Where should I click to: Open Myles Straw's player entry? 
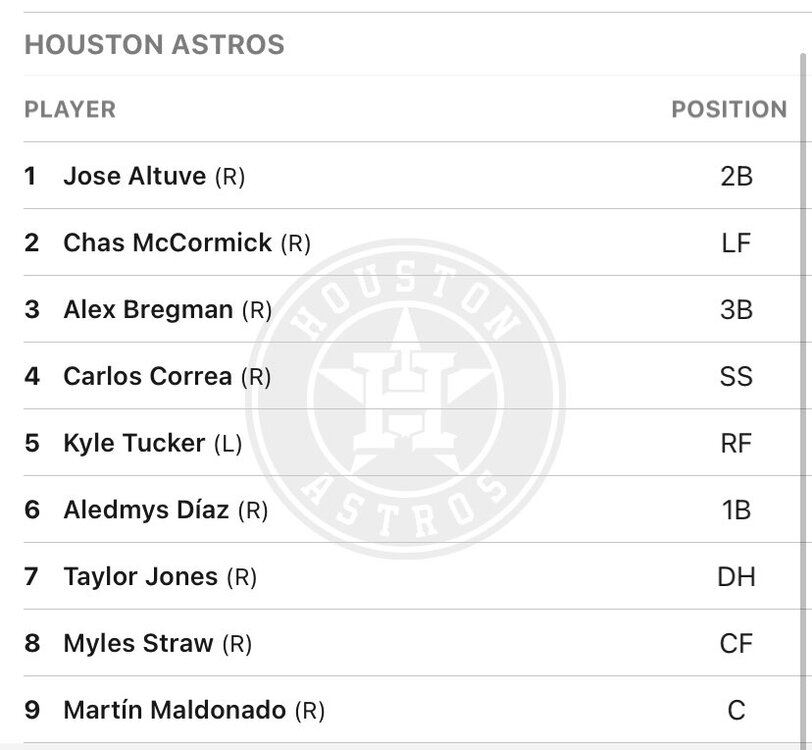tap(138, 643)
